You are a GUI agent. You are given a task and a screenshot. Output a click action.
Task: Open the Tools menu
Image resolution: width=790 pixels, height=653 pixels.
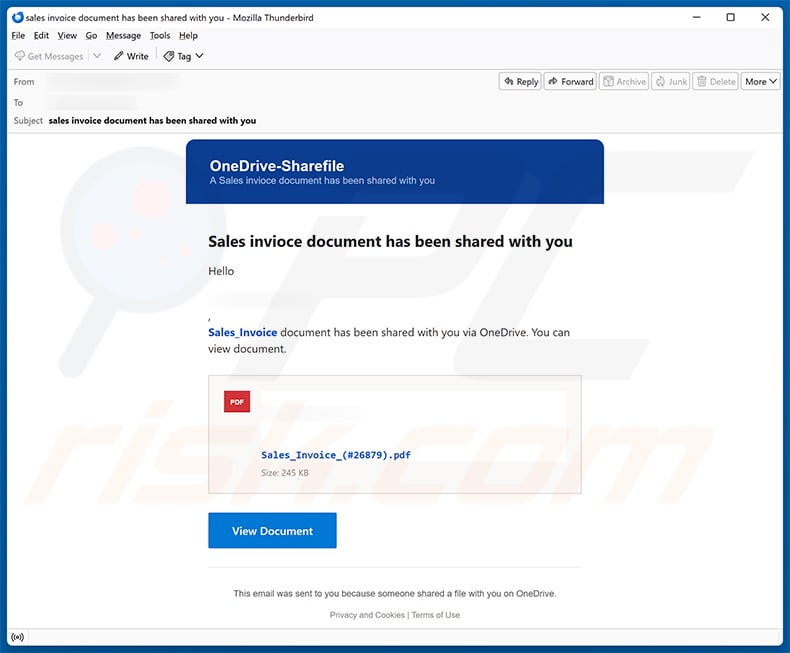pyautogui.click(x=160, y=35)
